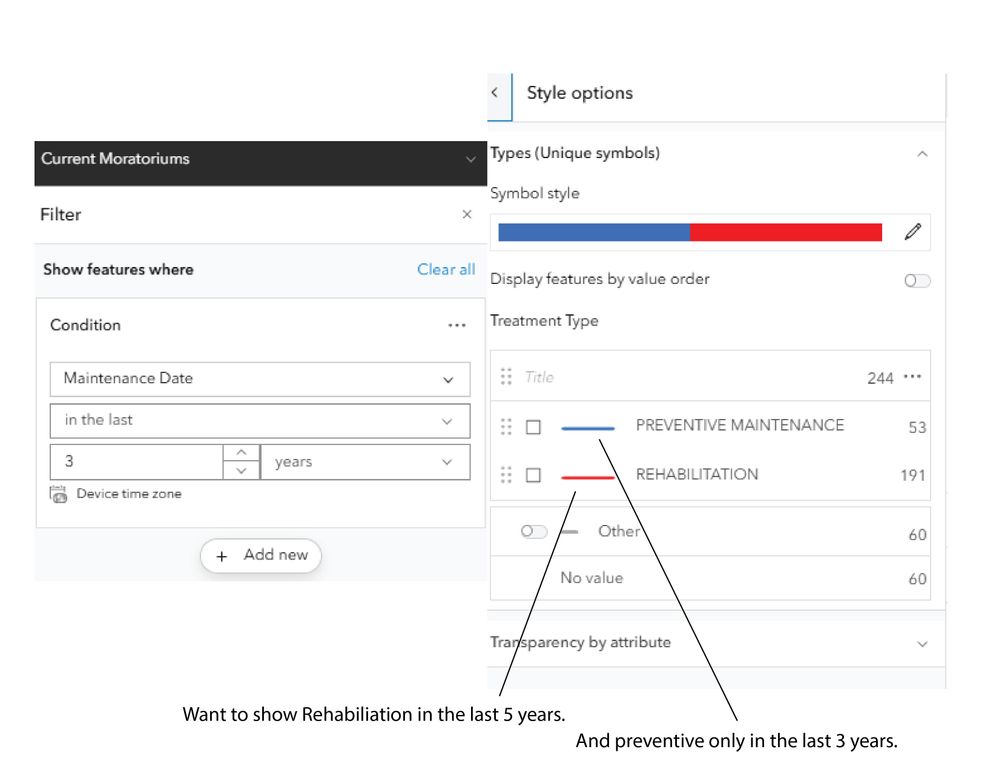999x772 pixels.
Task: Expand Transparency by attribute section
Action: point(922,643)
